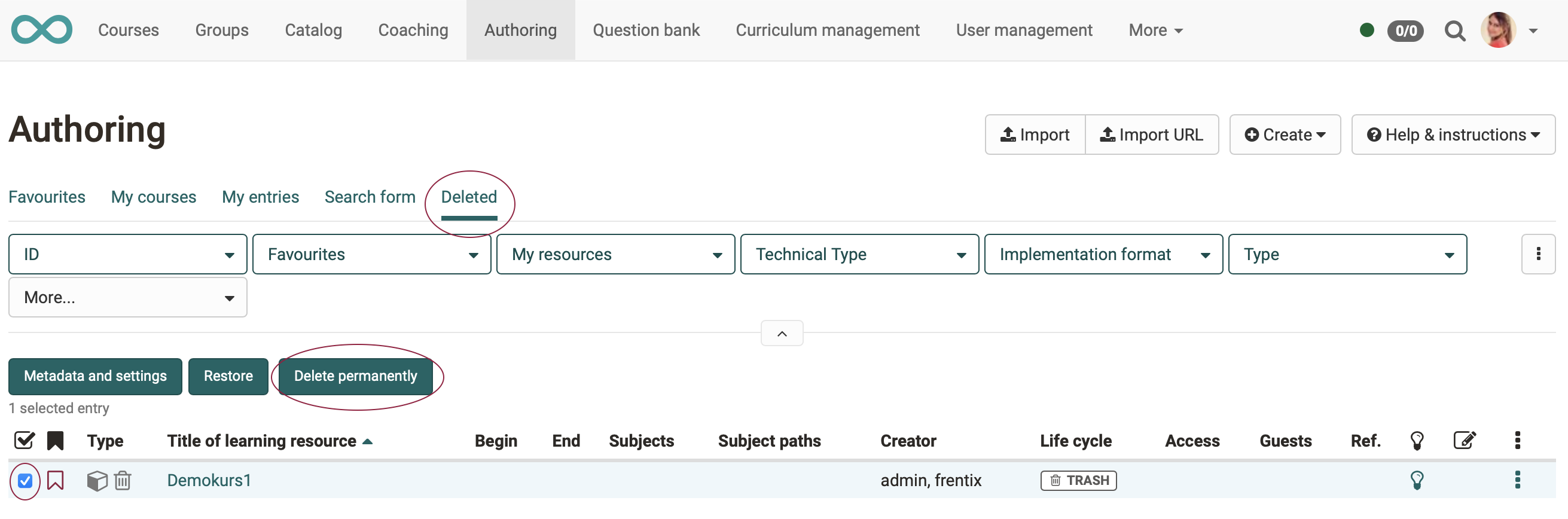
Task: Expand the Technical Type filter dropdown
Action: [859, 254]
